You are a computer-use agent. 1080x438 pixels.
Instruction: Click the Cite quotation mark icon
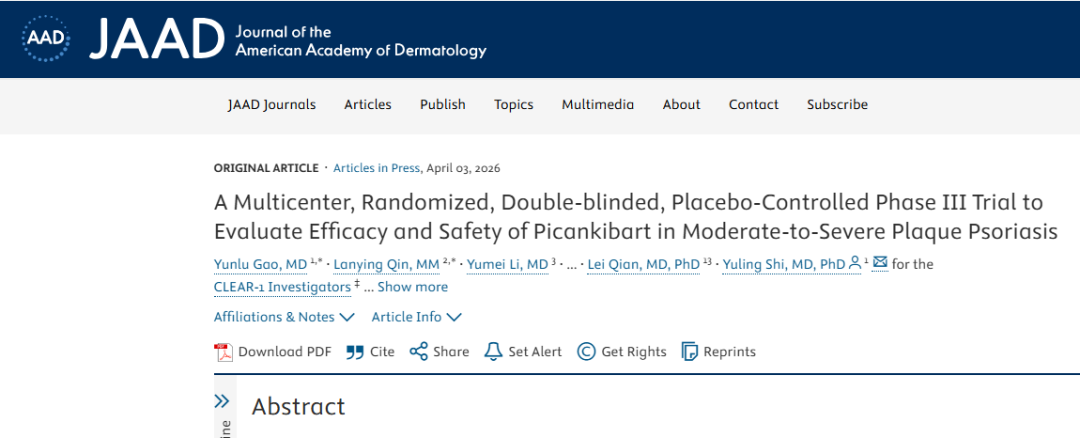tap(354, 351)
